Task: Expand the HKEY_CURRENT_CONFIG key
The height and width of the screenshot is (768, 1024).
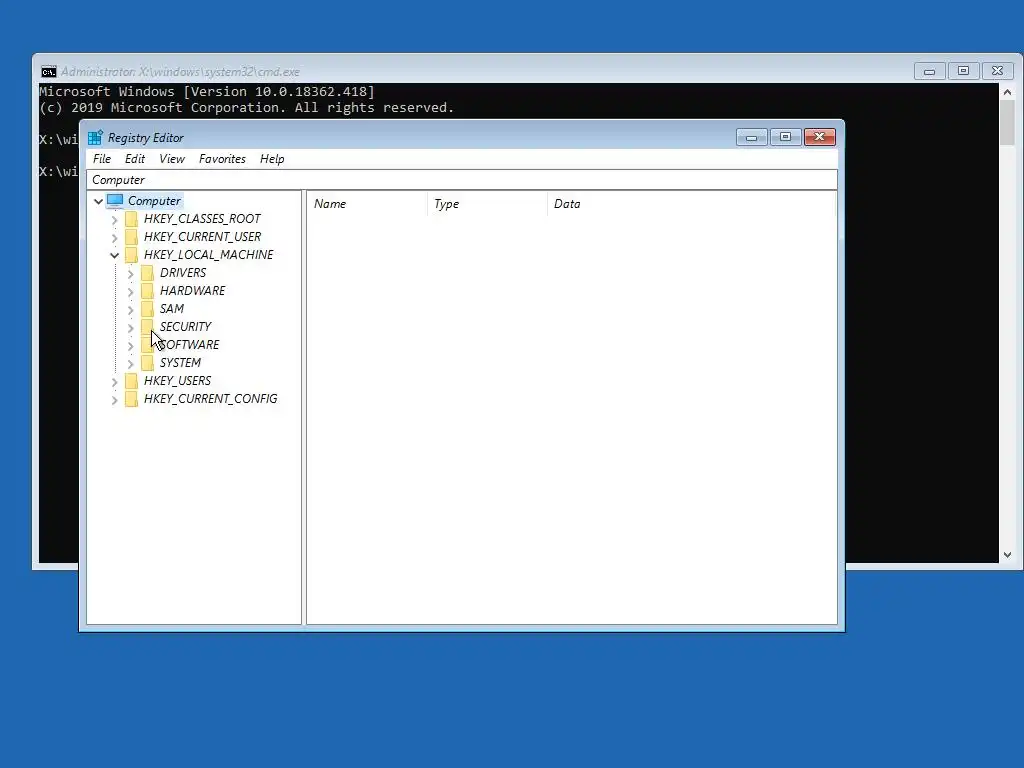Action: [114, 400]
